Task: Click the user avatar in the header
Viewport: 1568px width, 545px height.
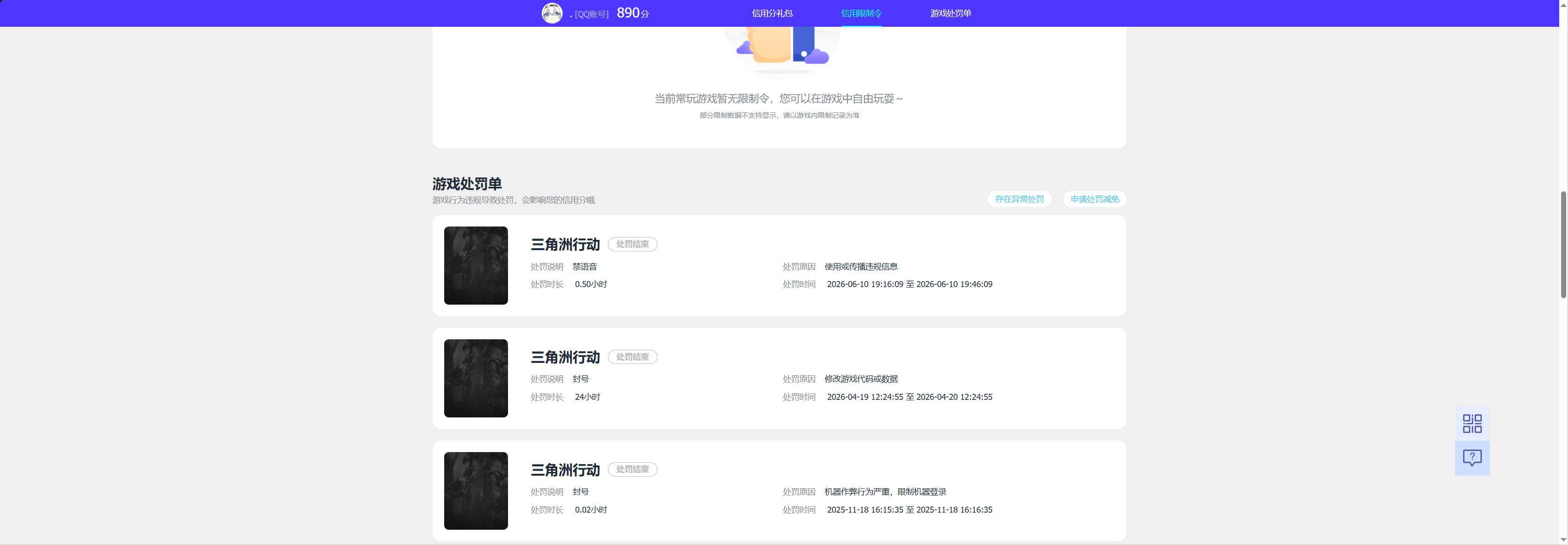Action: 552,13
